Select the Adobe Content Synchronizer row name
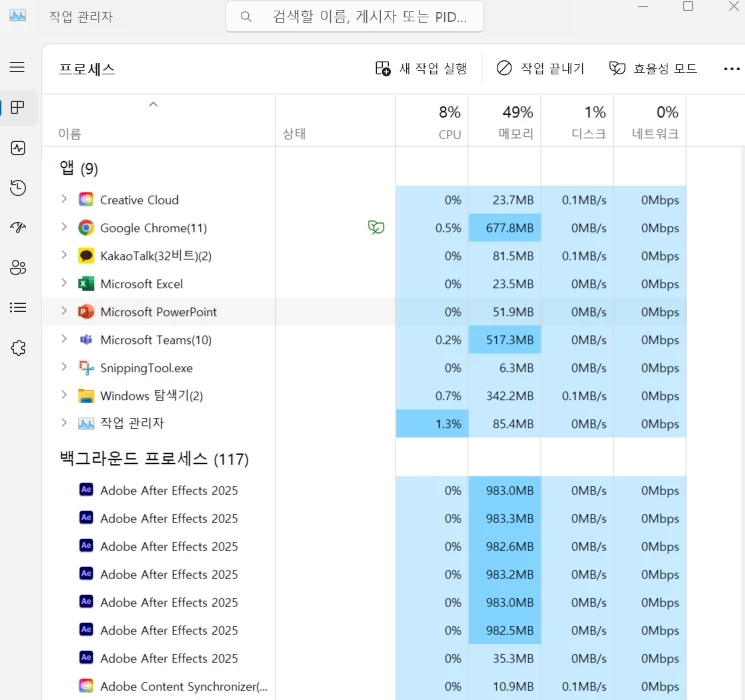 (x=184, y=686)
